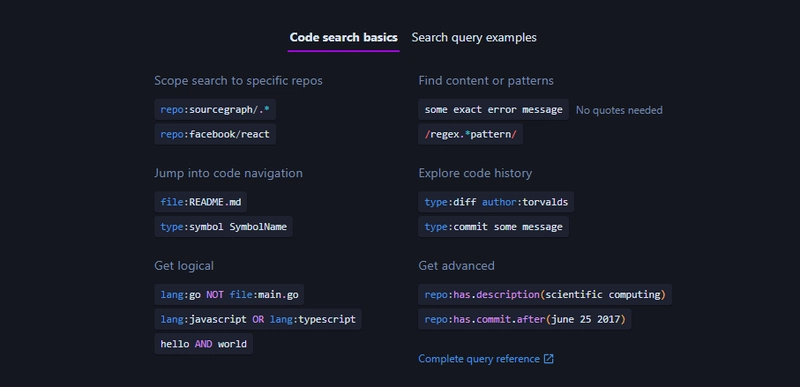Open the Search query examples tab

tap(474, 38)
